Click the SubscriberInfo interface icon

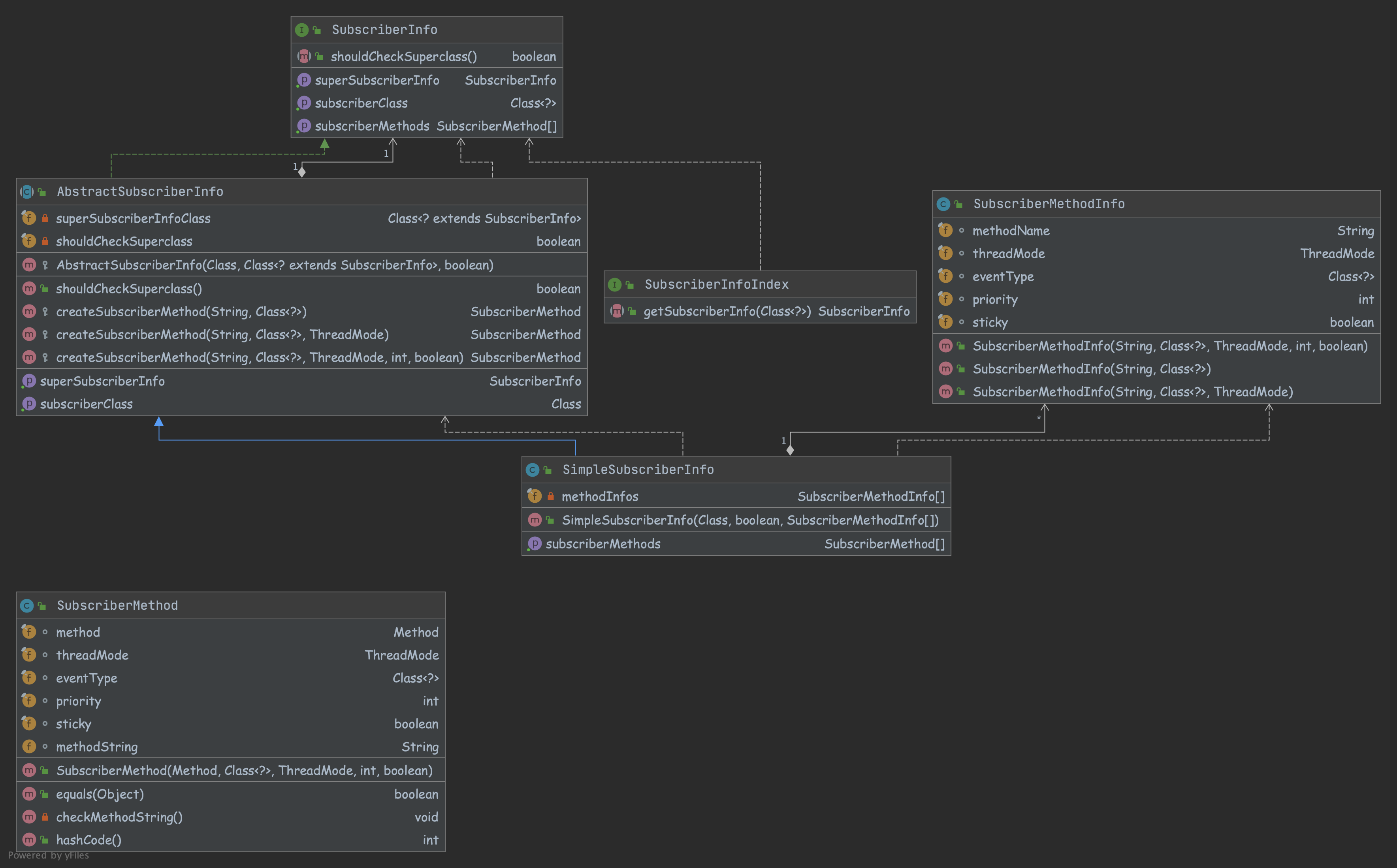pos(301,30)
